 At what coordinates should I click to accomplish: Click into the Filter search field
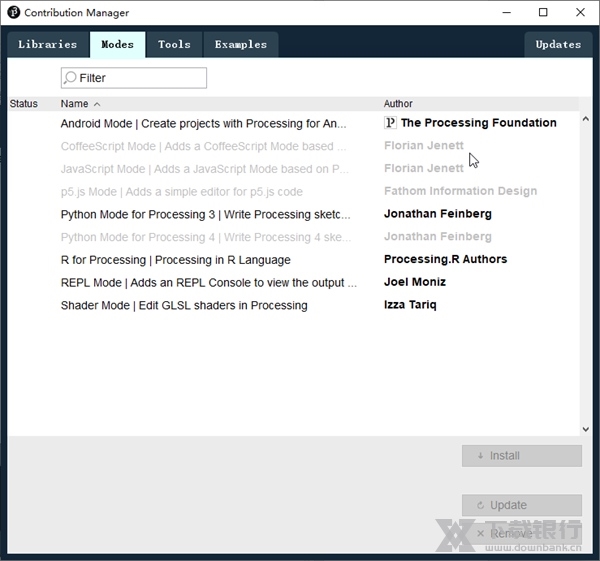click(x=134, y=78)
